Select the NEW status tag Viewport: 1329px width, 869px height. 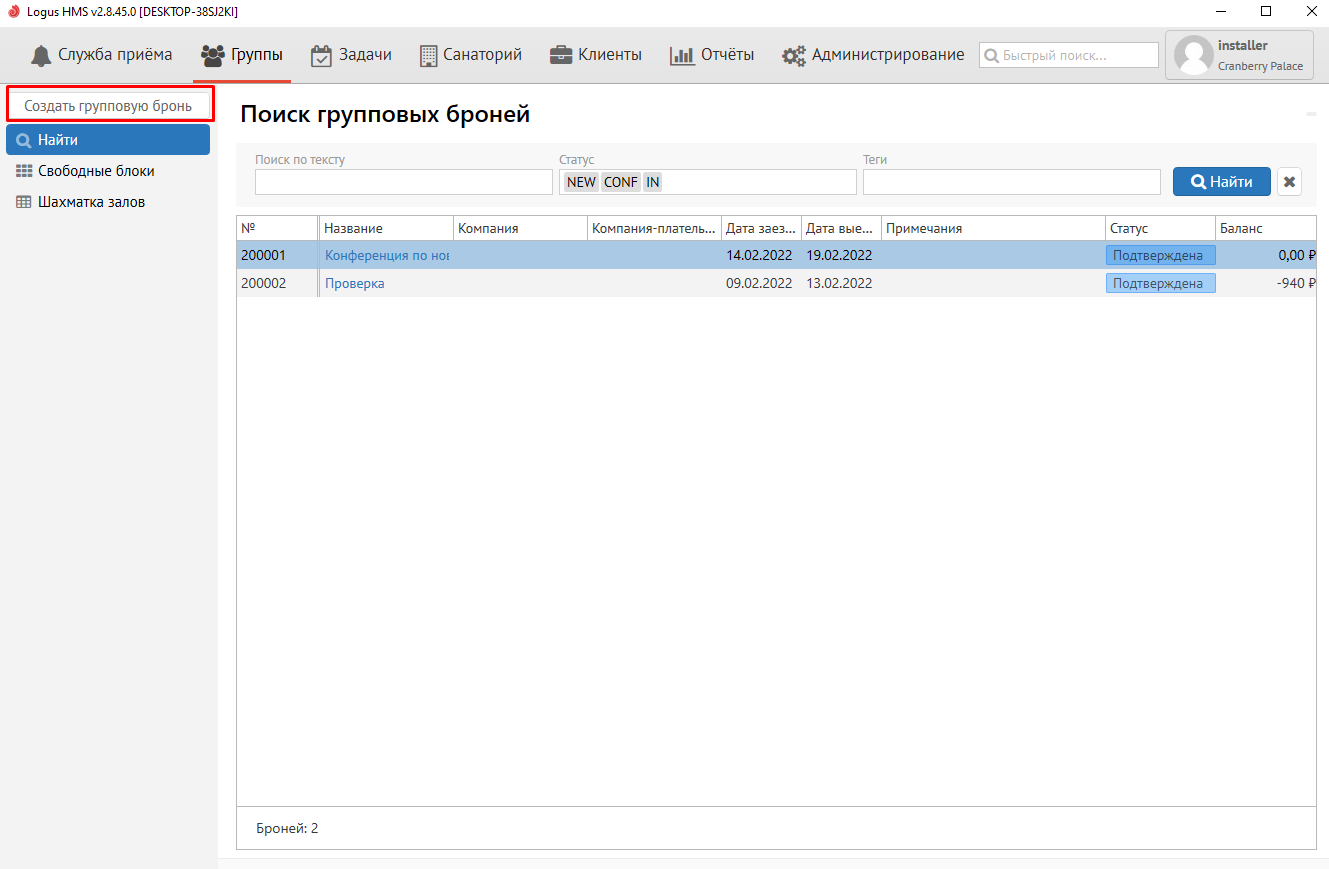[581, 182]
